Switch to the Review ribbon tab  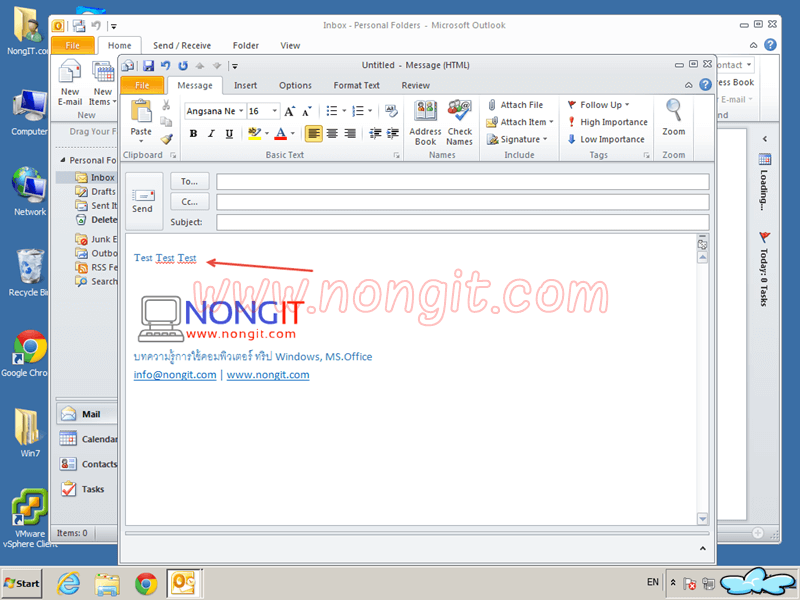pyautogui.click(x=415, y=85)
